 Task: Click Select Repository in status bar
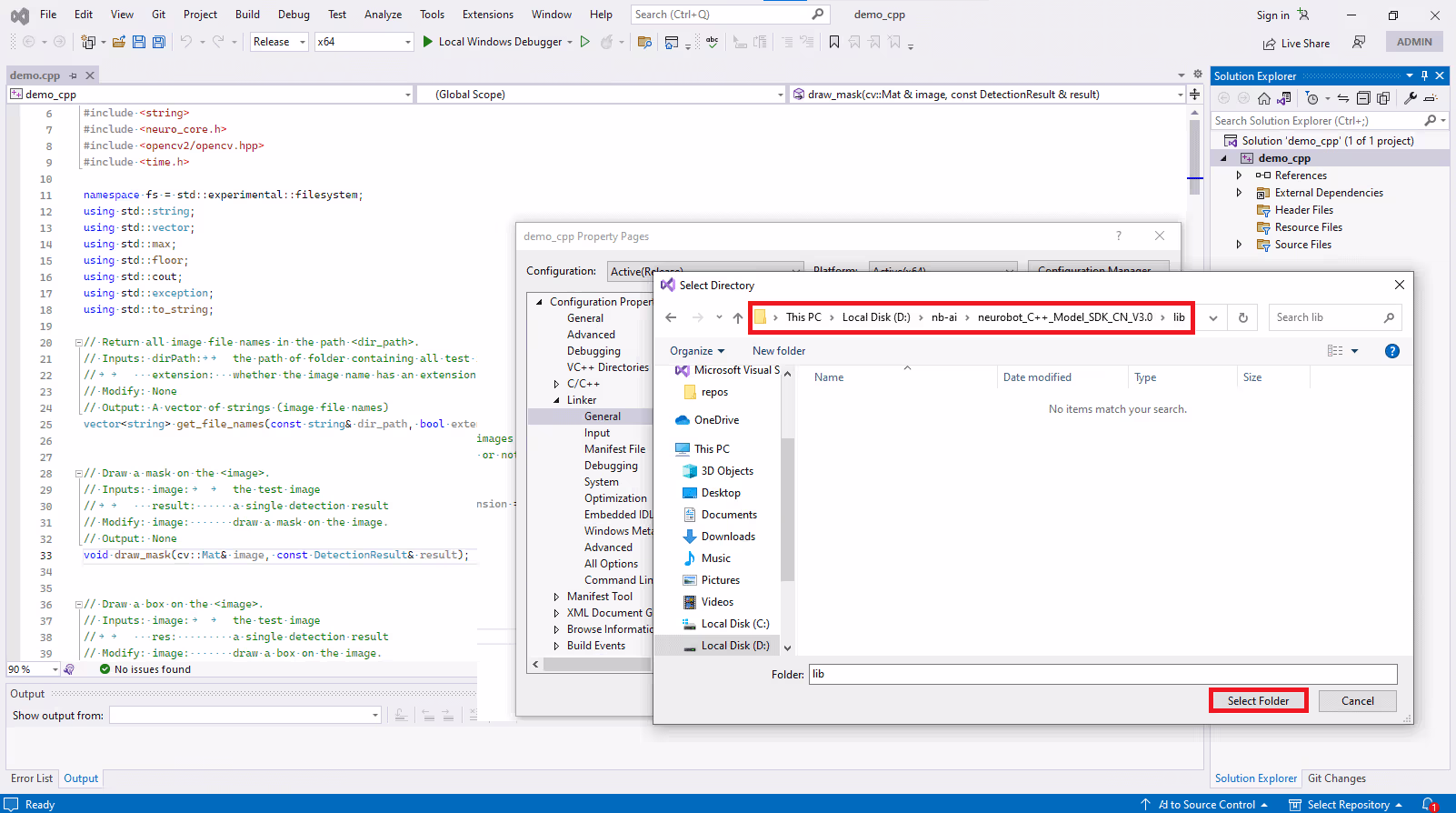[x=1346, y=805]
